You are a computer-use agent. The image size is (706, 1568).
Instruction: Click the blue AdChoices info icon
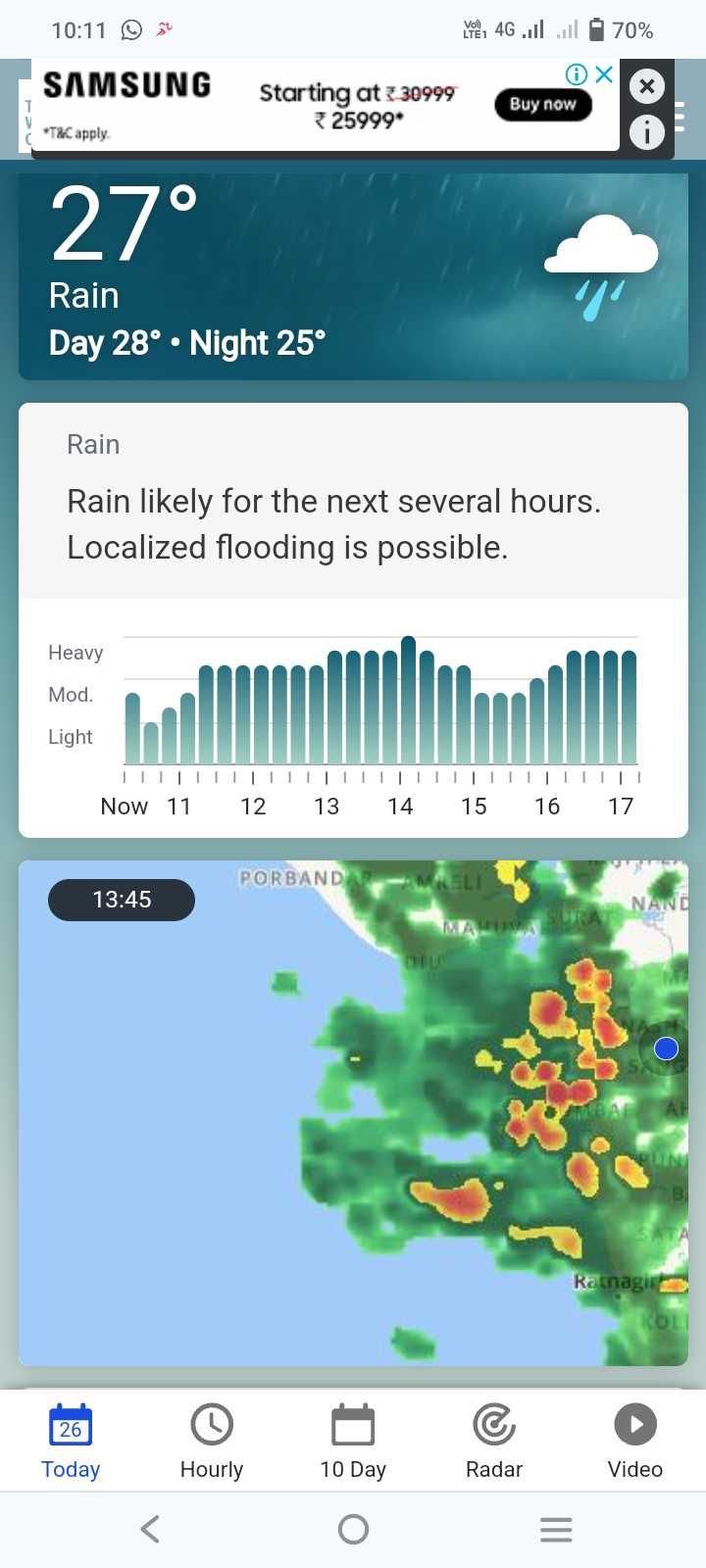577,74
